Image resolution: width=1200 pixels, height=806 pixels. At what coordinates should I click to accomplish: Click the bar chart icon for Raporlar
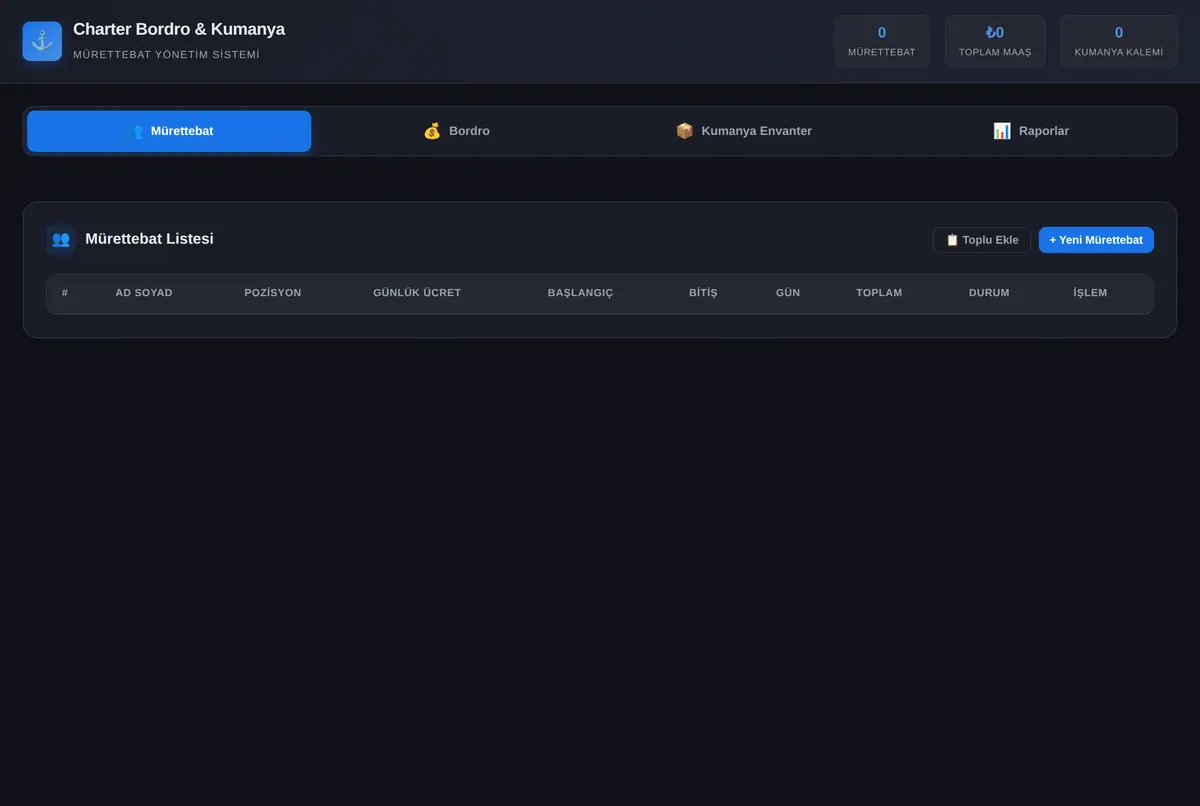tap(1002, 131)
